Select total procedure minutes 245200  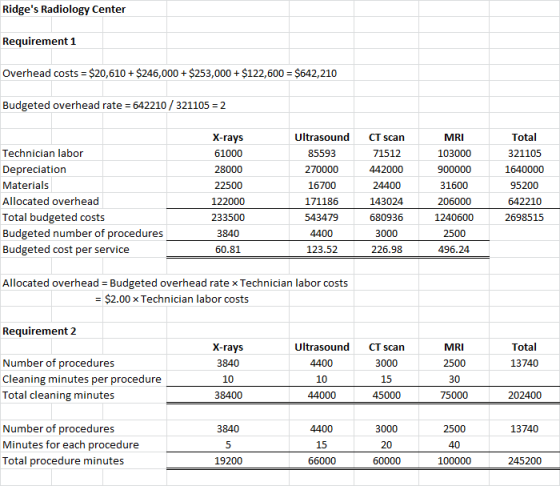click(x=525, y=461)
